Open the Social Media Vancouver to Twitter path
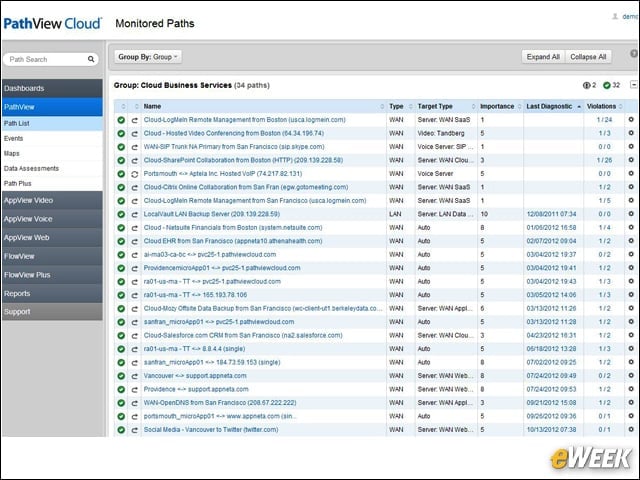The width and height of the screenshot is (640, 480). coord(211,429)
